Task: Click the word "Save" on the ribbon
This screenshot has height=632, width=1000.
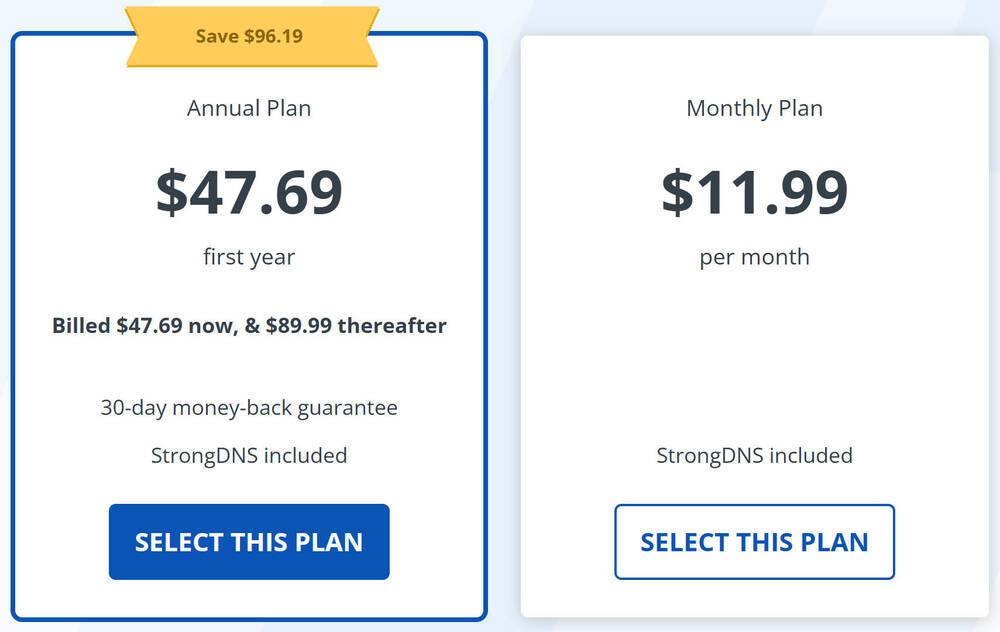Action: click(x=217, y=37)
